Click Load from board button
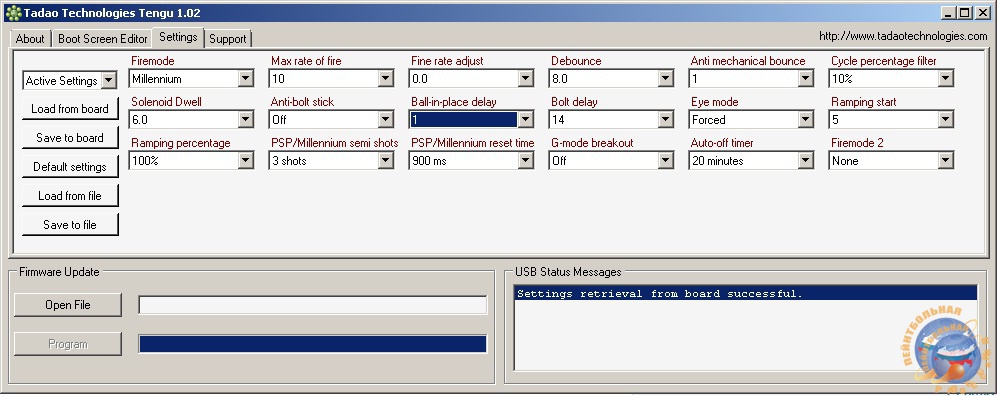This screenshot has width=997, height=396. (70, 109)
